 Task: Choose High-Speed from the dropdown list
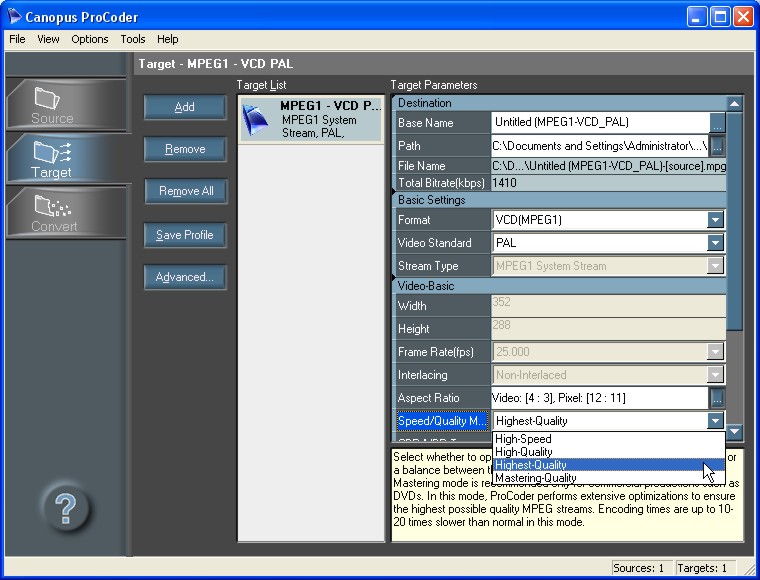point(608,439)
